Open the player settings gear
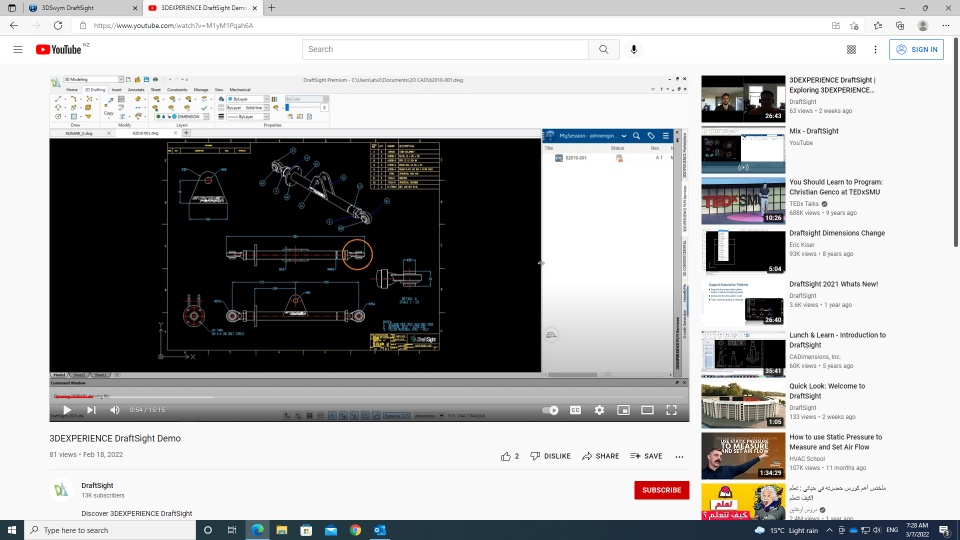Viewport: 960px width, 540px height. 599,410
